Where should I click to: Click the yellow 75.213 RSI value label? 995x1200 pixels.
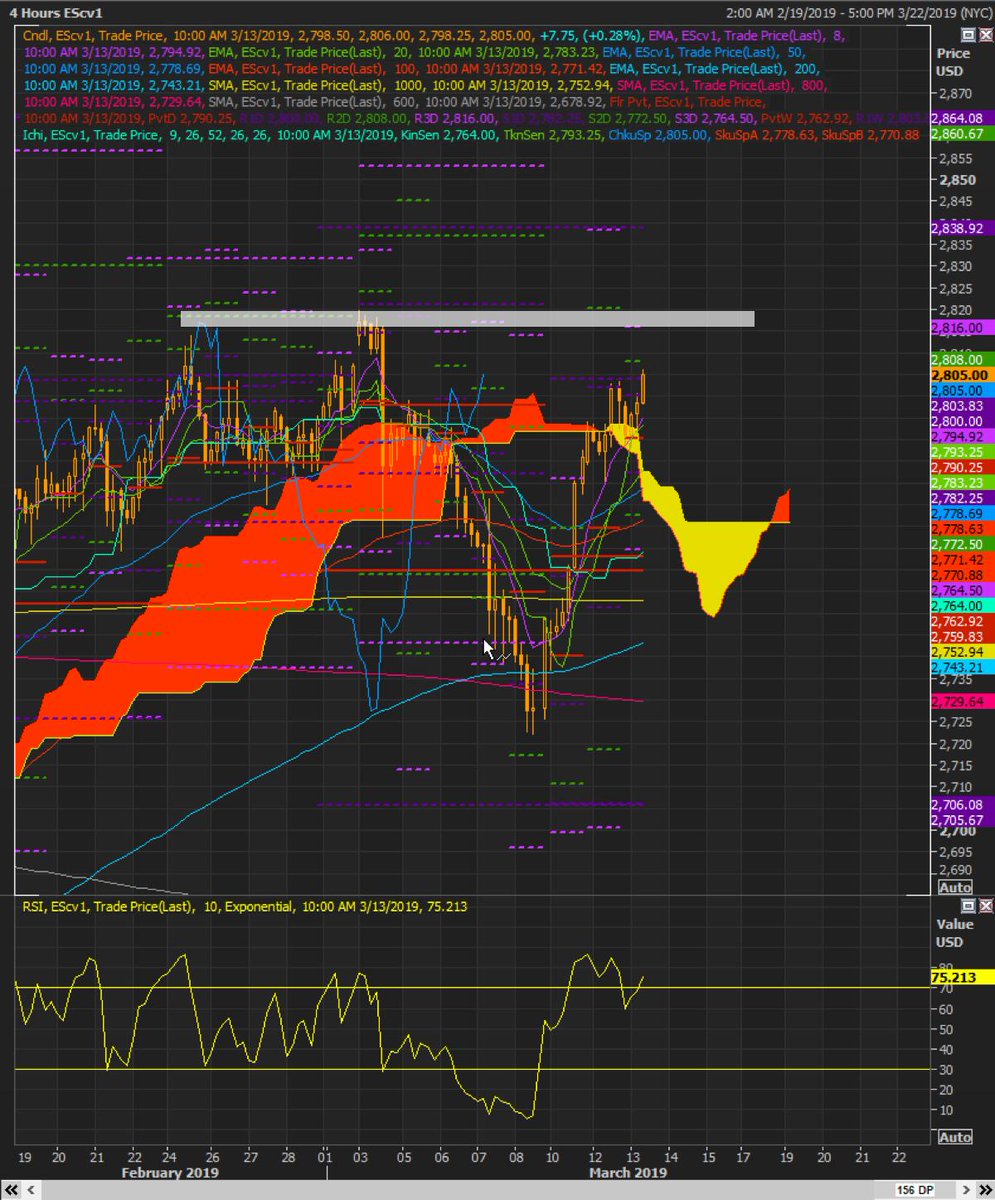(x=961, y=977)
